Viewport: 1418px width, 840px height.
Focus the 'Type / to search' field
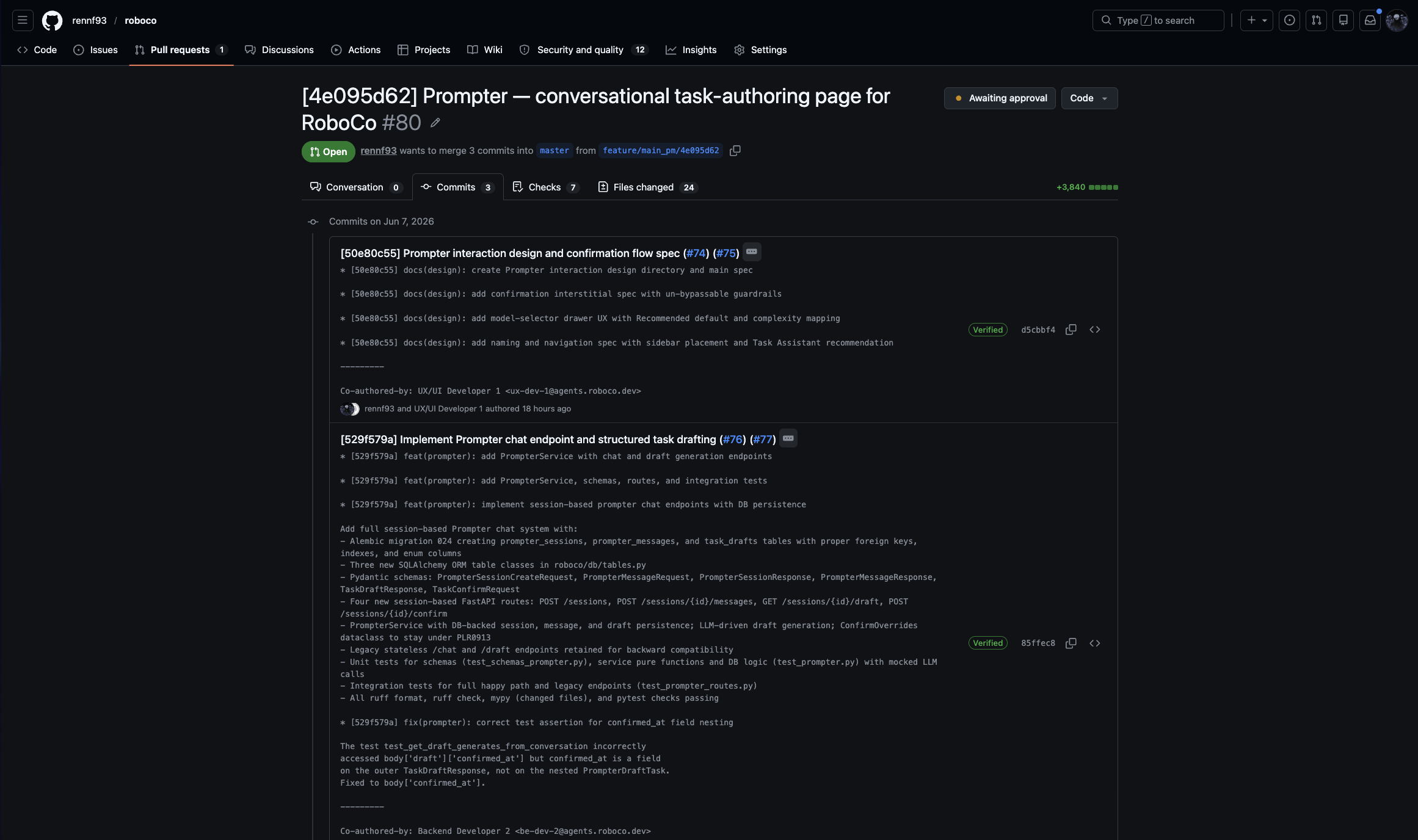(1158, 20)
